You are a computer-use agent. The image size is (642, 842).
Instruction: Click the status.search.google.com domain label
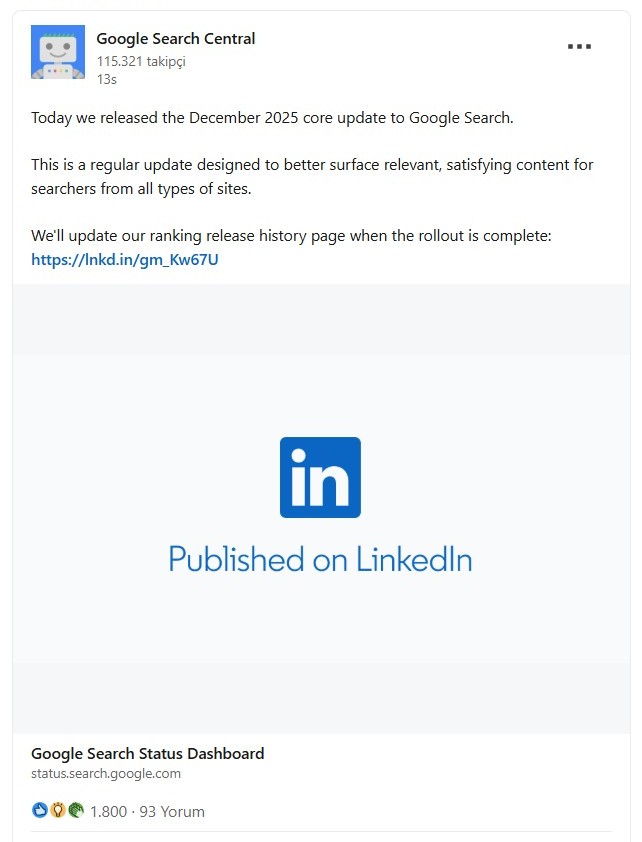(x=106, y=773)
